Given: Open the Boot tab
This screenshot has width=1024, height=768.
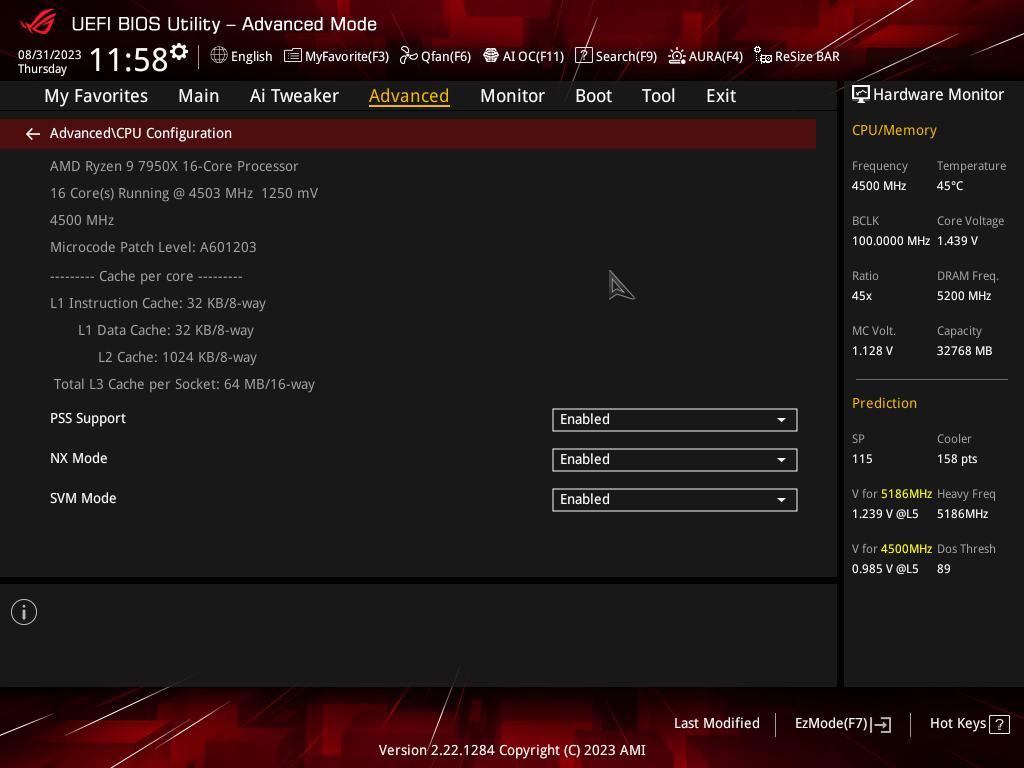Looking at the screenshot, I should click(x=593, y=96).
